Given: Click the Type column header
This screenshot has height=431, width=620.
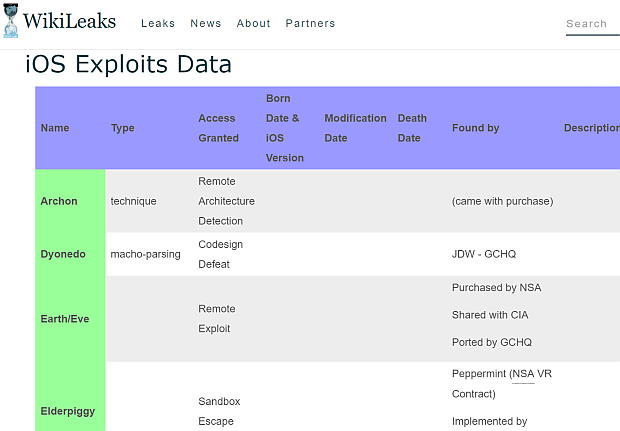Looking at the screenshot, I should tap(123, 128).
